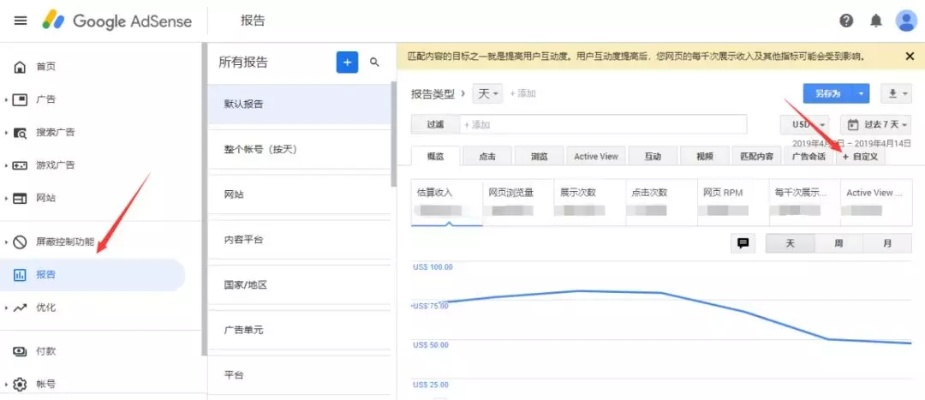Switch to the 点击 tab
Screen dimensions: 925x400
tap(487, 156)
